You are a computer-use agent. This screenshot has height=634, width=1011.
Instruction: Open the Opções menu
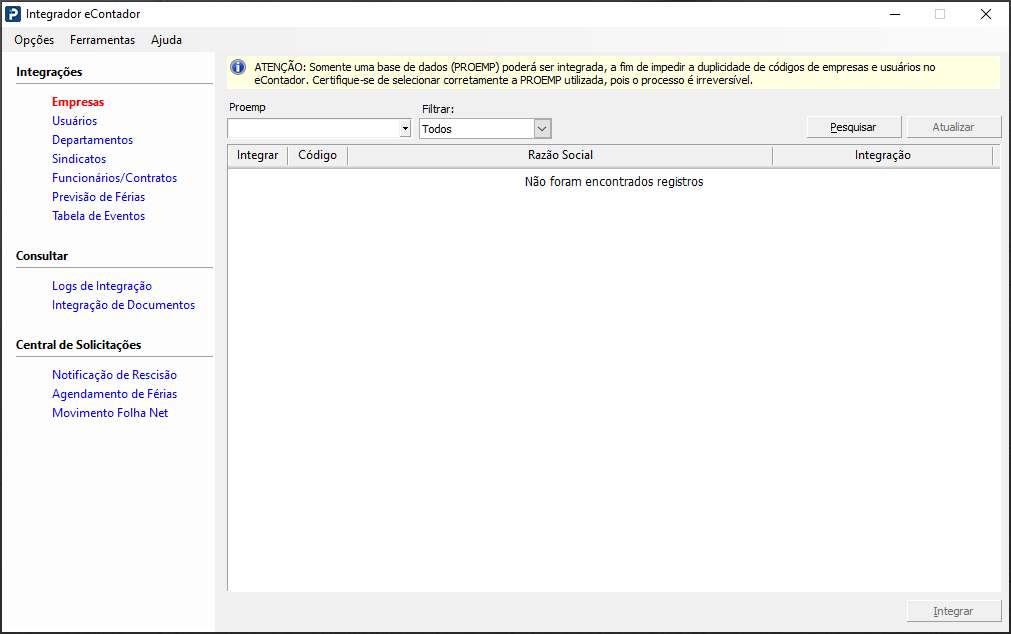point(34,40)
